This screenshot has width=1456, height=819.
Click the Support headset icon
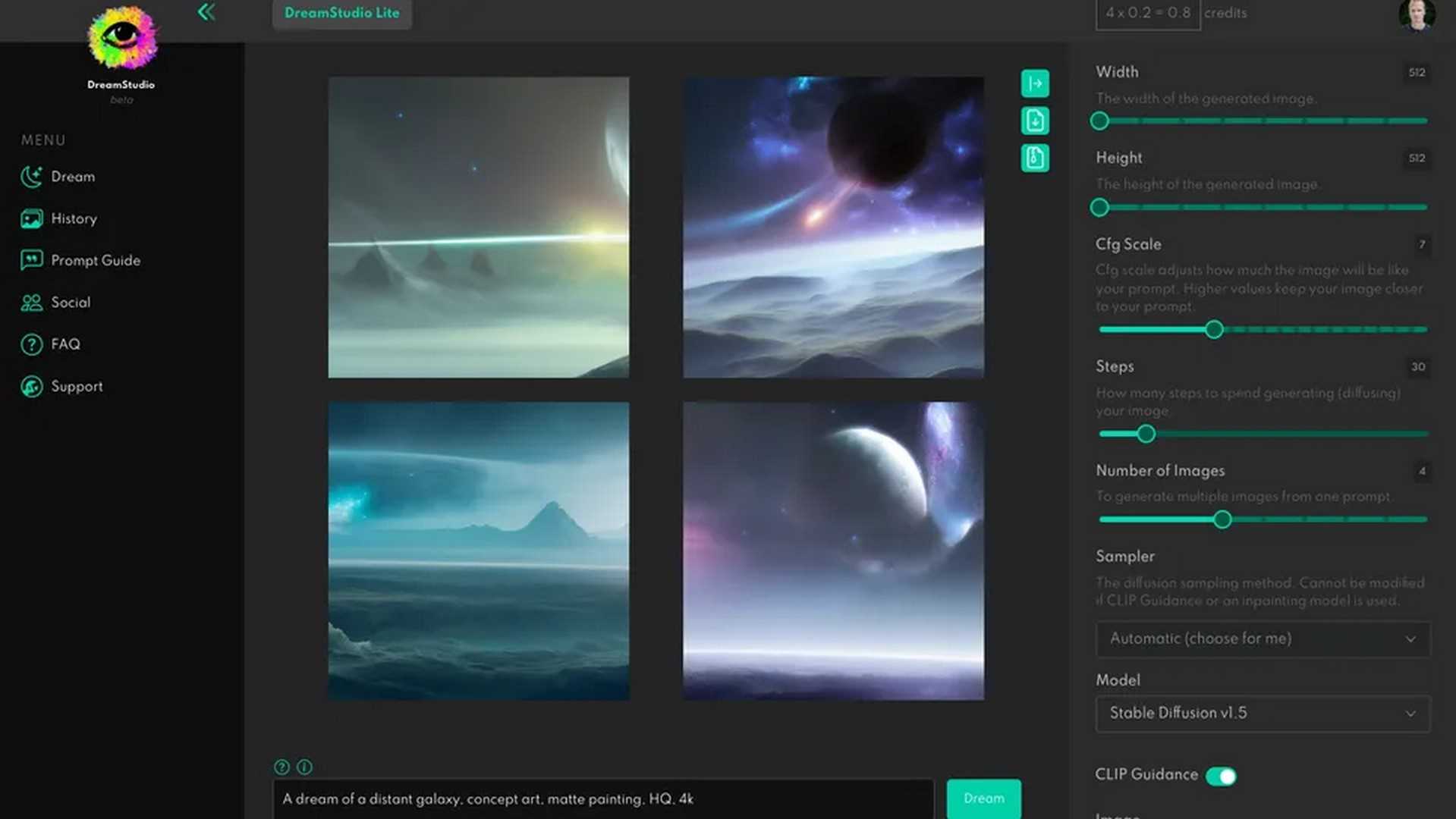(x=31, y=387)
